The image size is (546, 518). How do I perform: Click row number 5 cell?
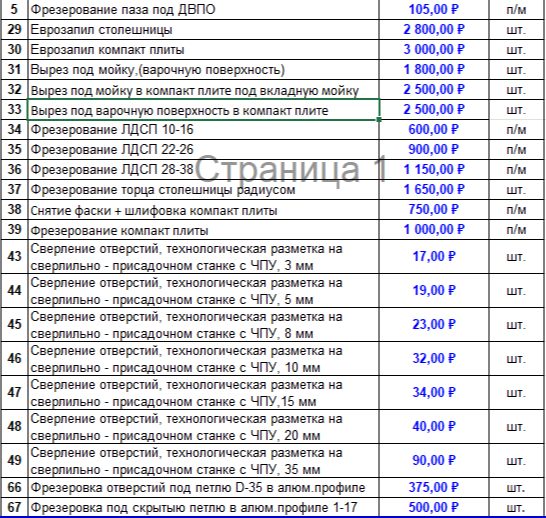point(14,9)
